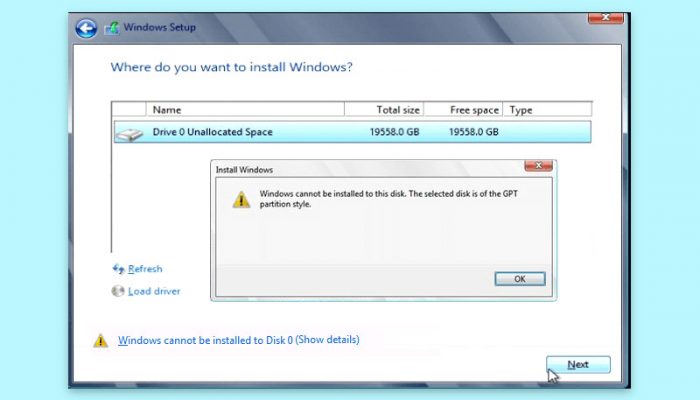Open the Load driver link
Screen dimensions: 700x400
(154, 291)
